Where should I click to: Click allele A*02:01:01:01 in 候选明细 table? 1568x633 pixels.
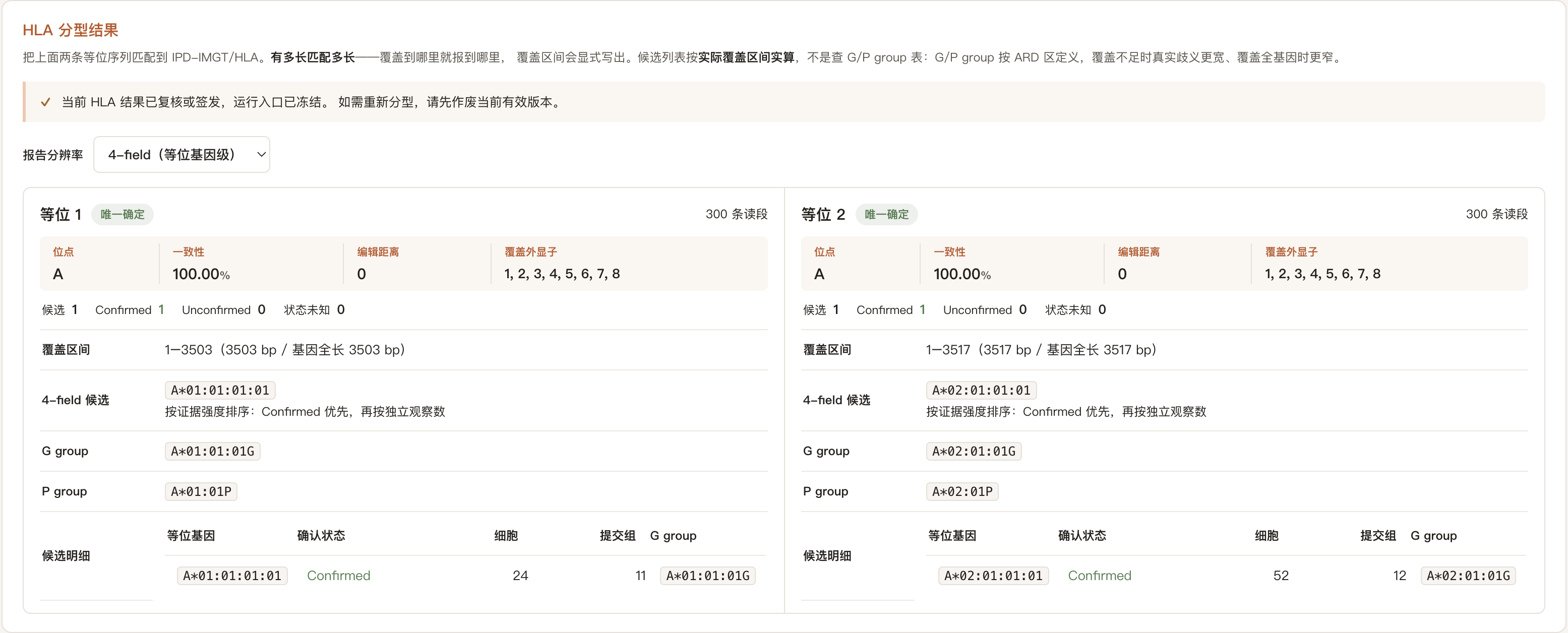[x=993, y=576]
